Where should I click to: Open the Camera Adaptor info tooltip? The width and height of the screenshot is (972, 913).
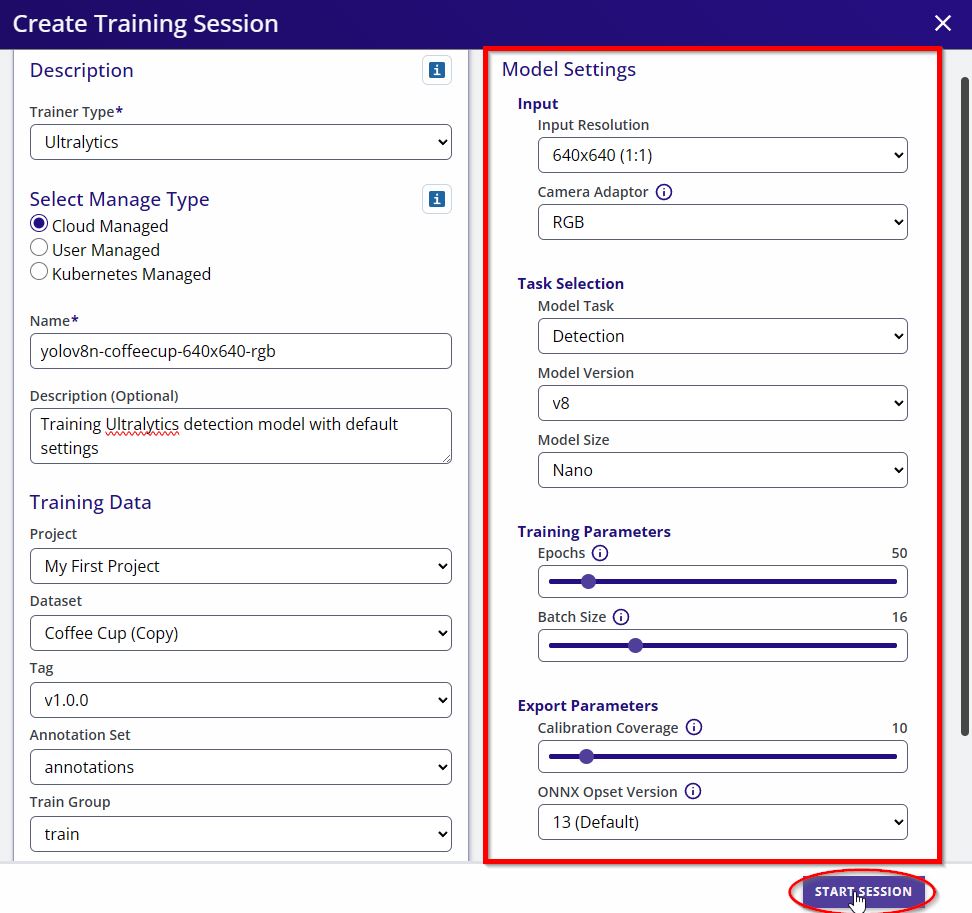[x=664, y=191]
